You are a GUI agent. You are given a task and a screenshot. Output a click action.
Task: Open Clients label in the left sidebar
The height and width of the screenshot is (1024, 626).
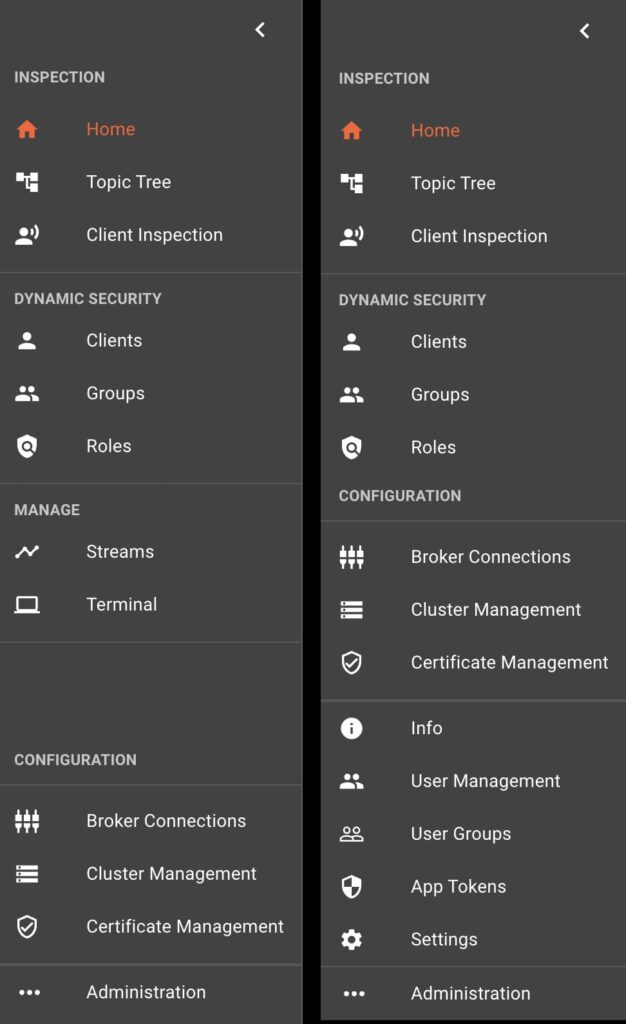(x=114, y=341)
